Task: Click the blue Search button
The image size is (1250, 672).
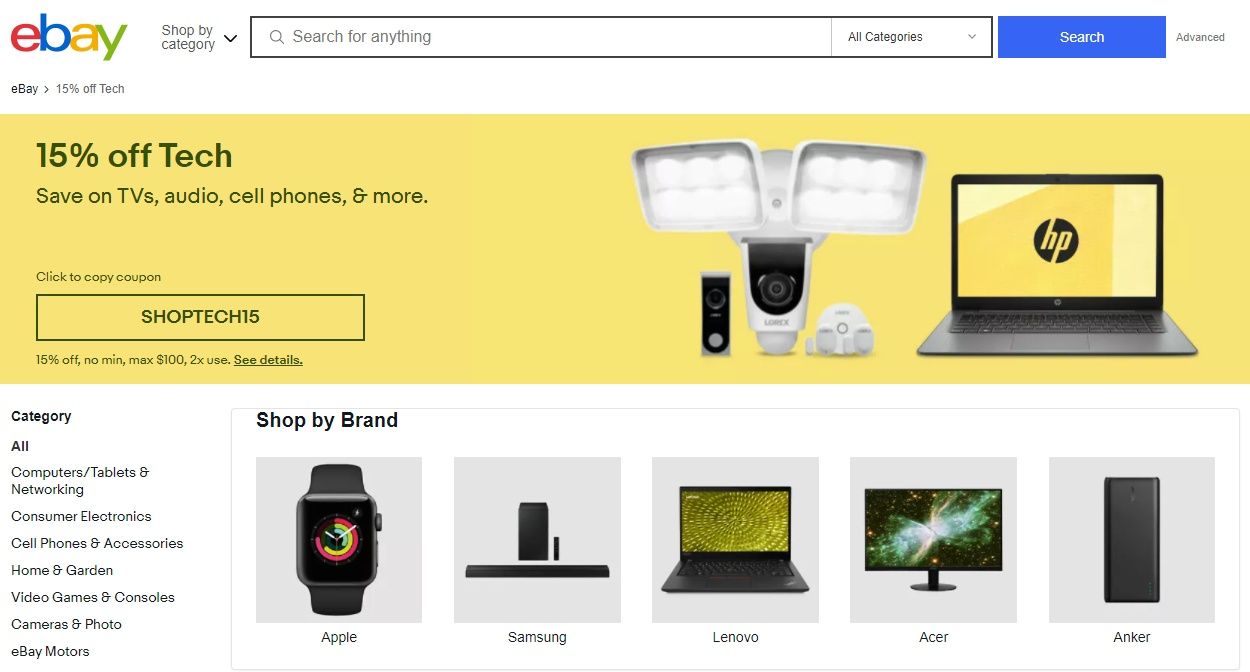Action: coord(1082,37)
